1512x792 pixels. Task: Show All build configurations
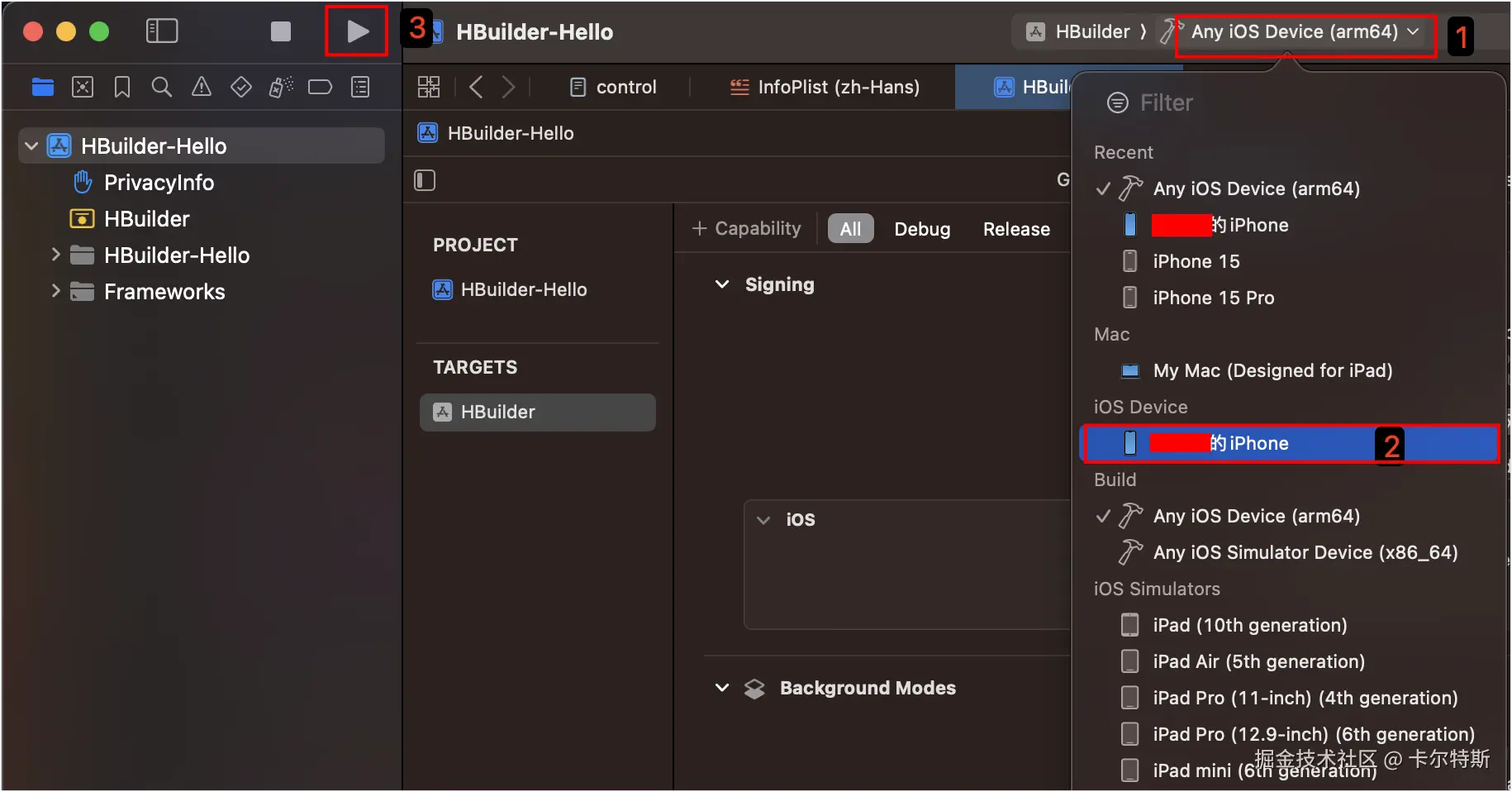[850, 229]
